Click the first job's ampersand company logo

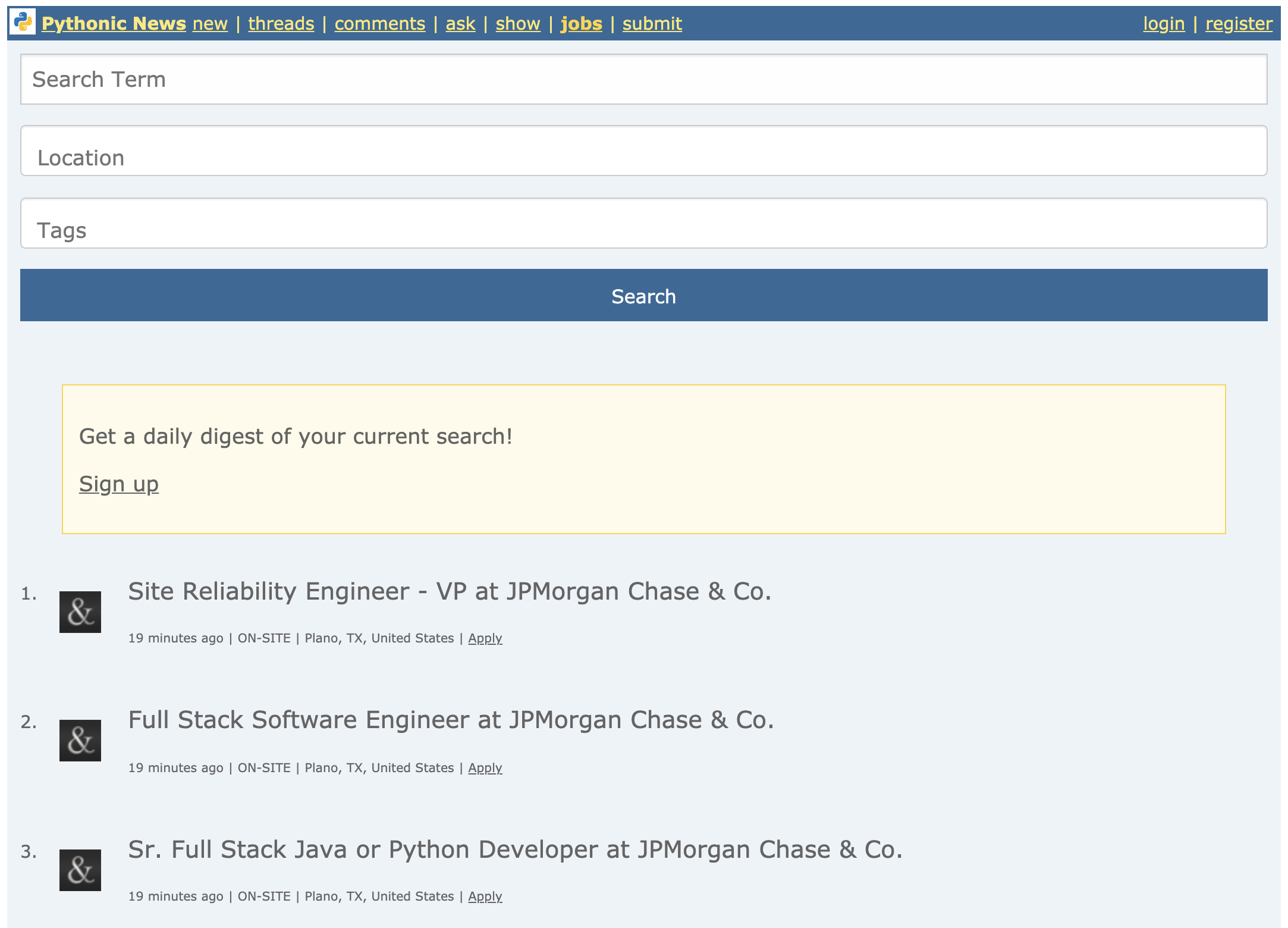click(x=80, y=612)
